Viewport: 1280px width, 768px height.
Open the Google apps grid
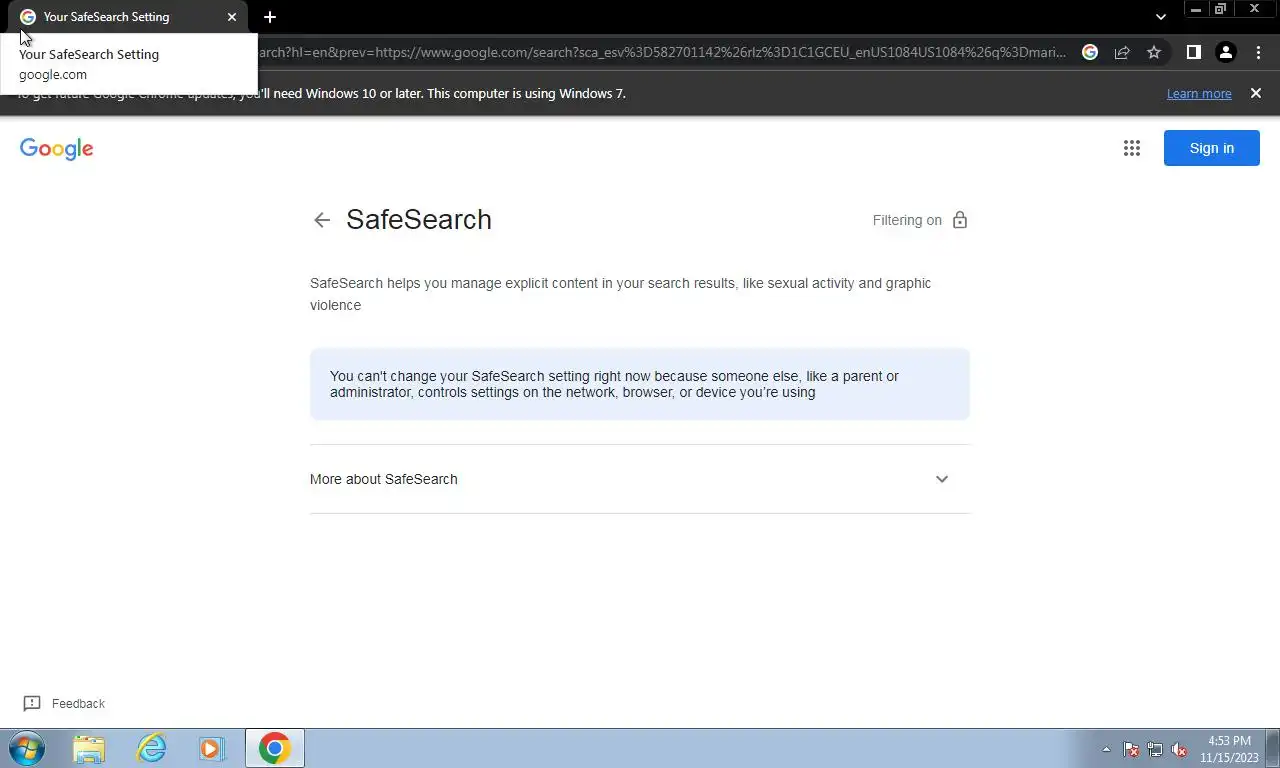pos(1132,148)
